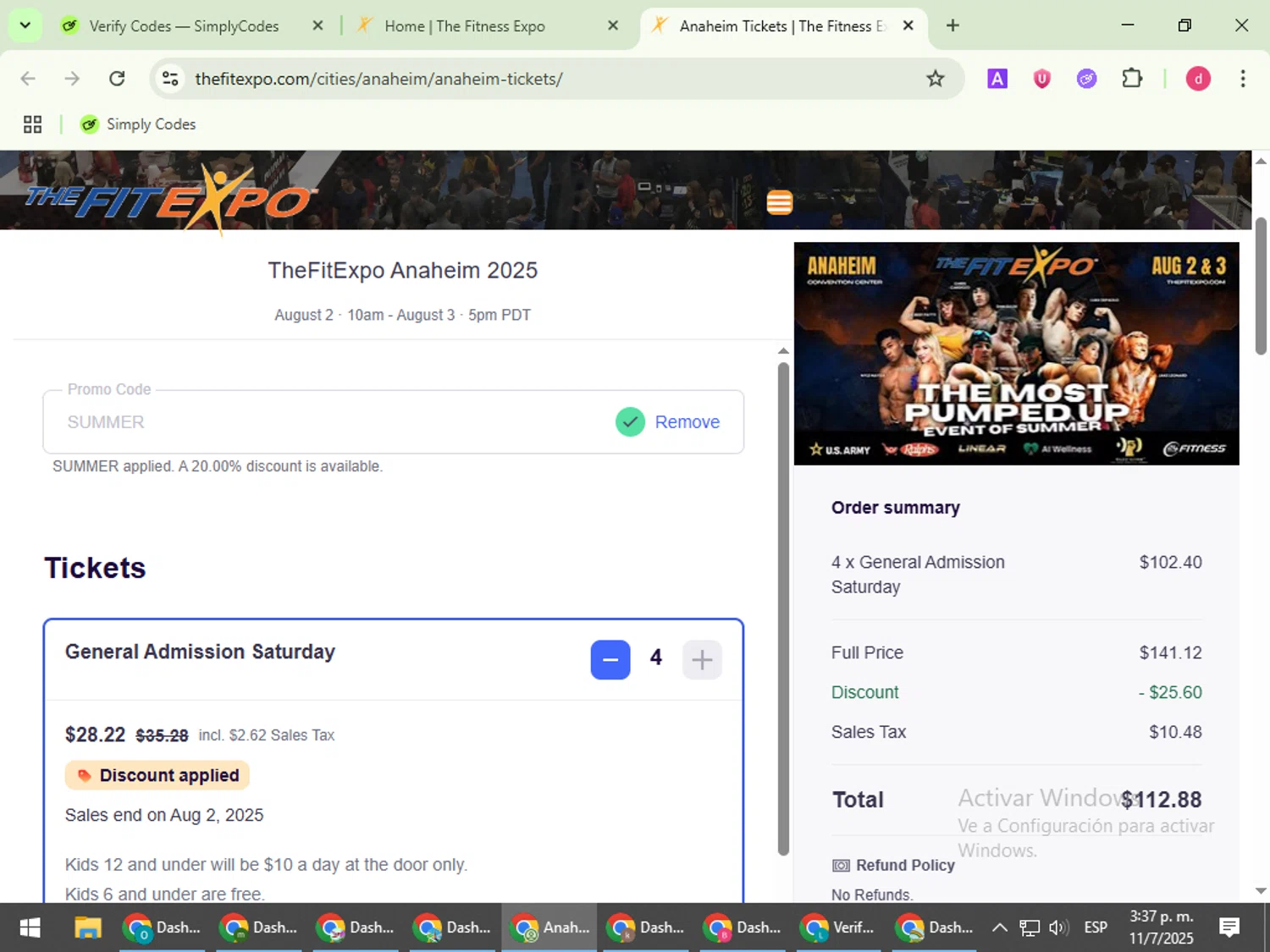Click the Discount applied badge

[x=157, y=775]
